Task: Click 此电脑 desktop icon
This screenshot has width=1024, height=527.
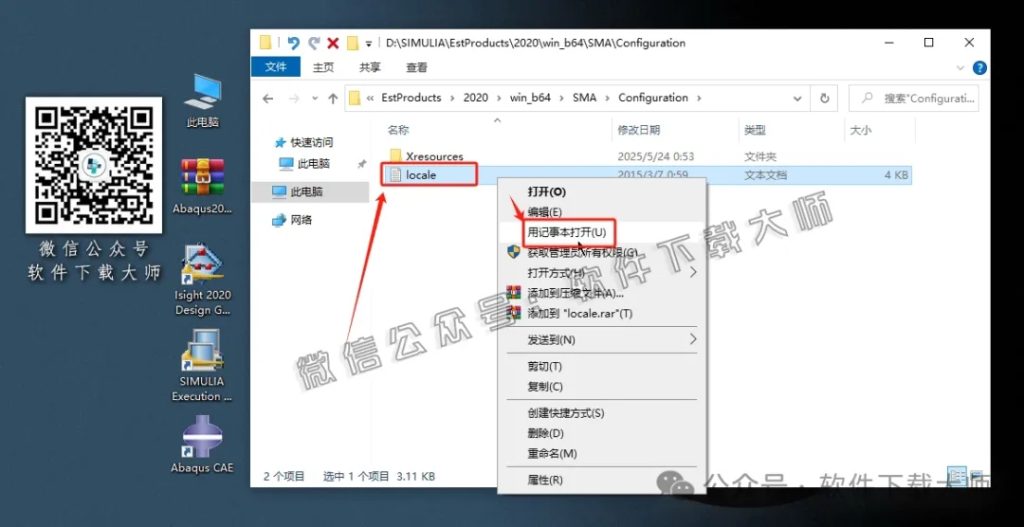Action: click(202, 100)
